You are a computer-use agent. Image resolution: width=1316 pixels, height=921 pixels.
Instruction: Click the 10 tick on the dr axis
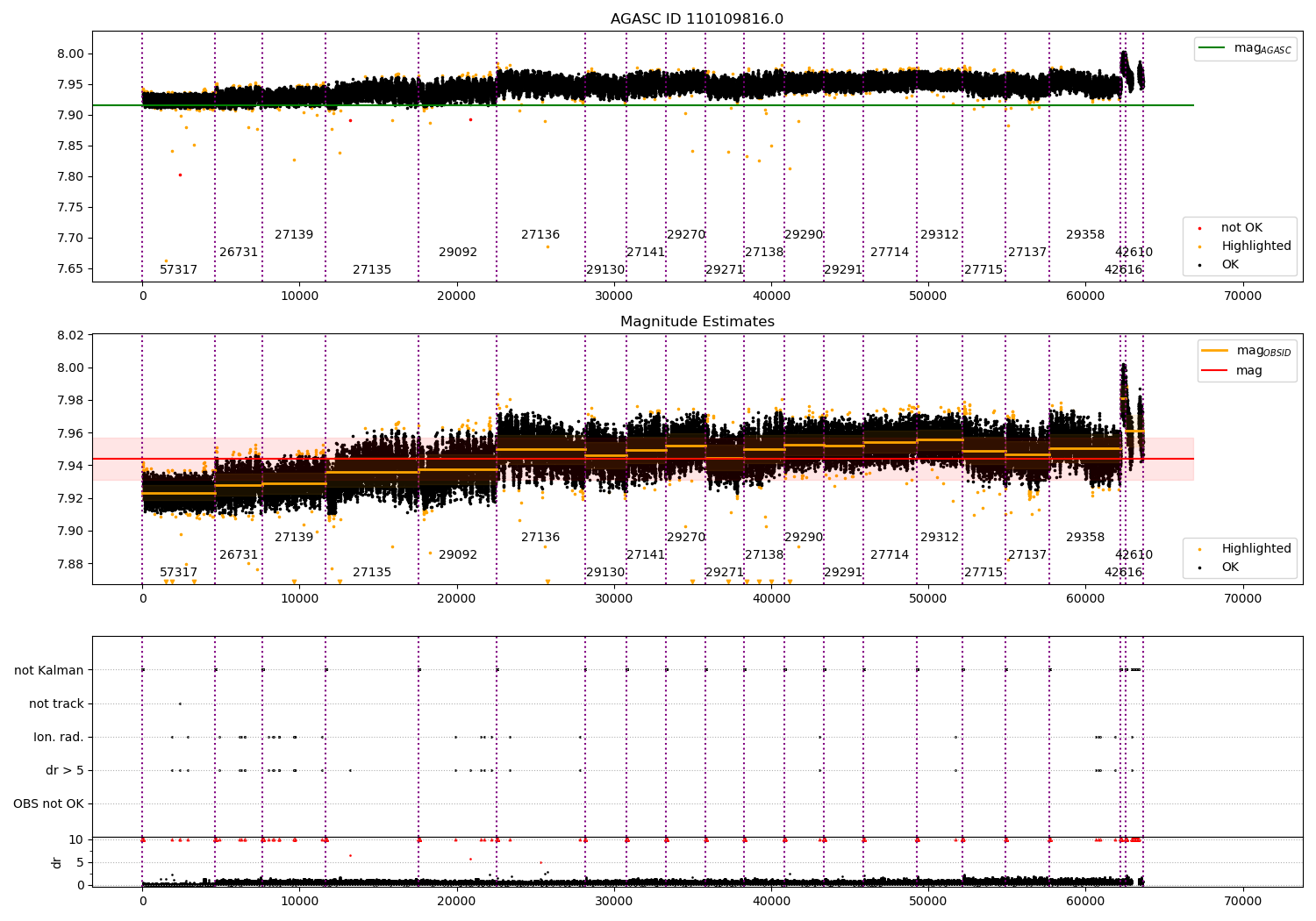click(76, 840)
